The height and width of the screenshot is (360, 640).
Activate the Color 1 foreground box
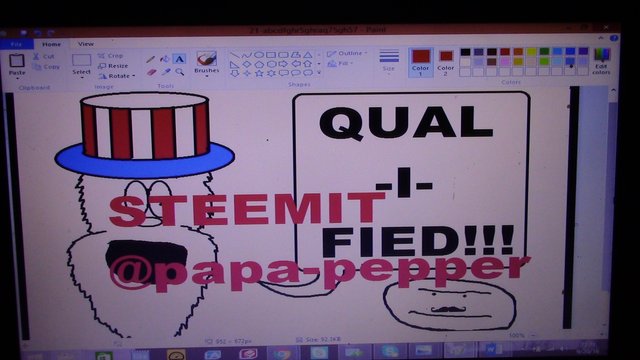point(420,62)
